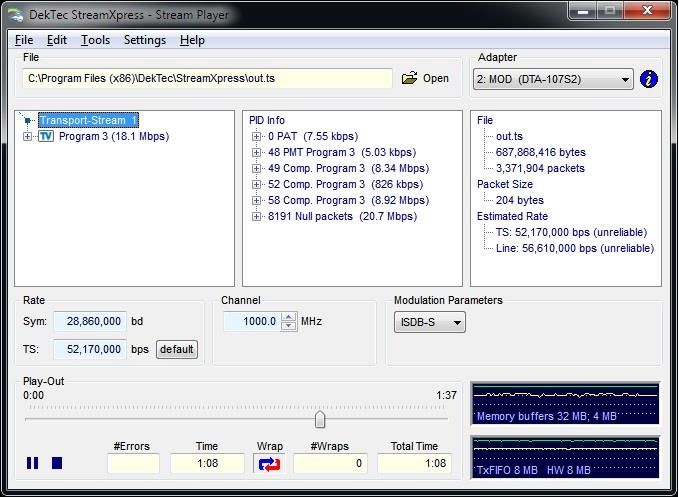Click TS: 52,170,000 bps estimated rate
679x497 pixels.
point(571,232)
